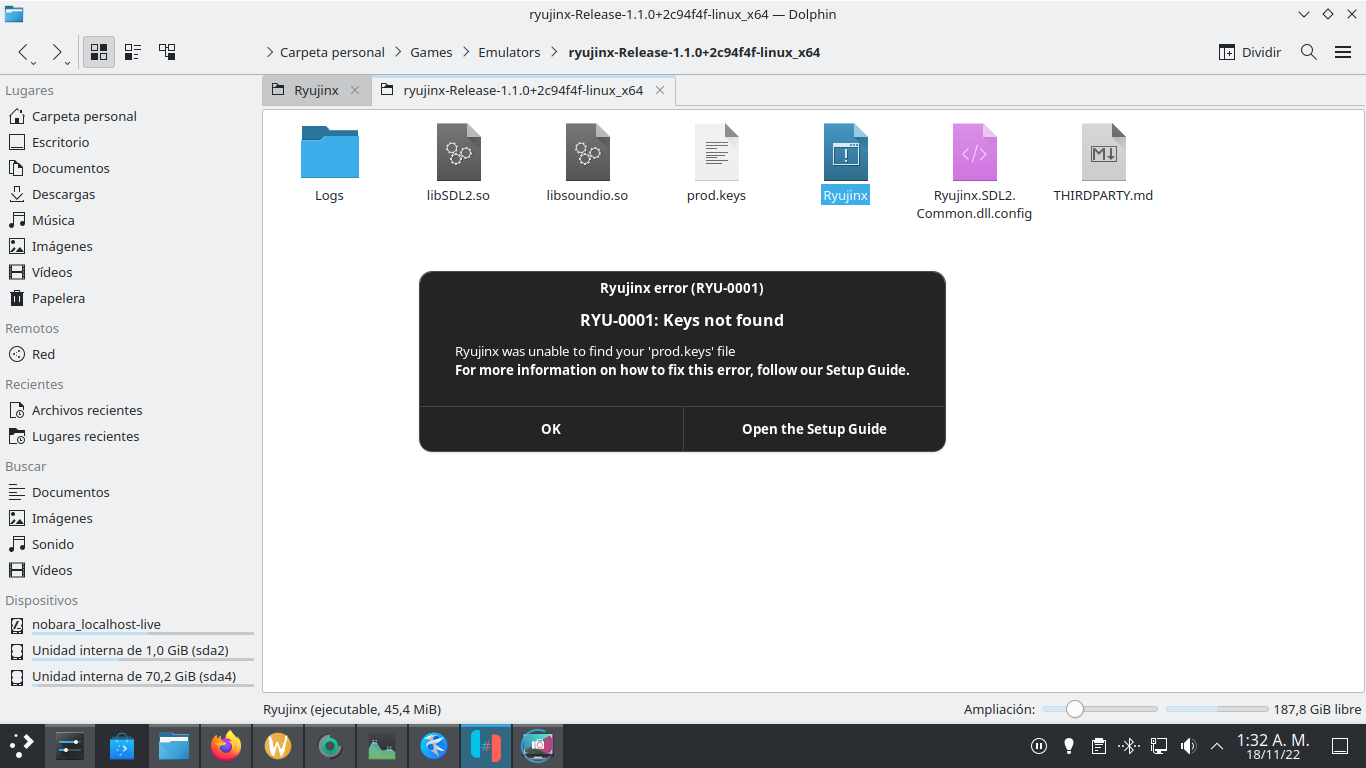Click the green graph monitor taskbar icon
Image resolution: width=1366 pixels, height=768 pixels.
click(382, 745)
